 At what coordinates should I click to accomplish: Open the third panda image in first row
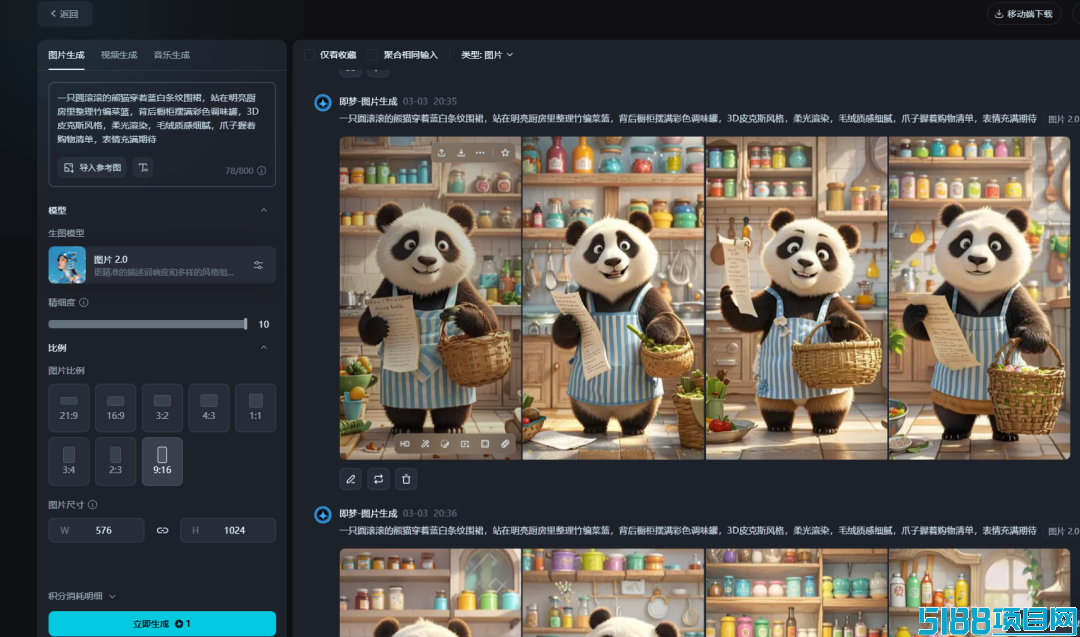click(x=797, y=298)
